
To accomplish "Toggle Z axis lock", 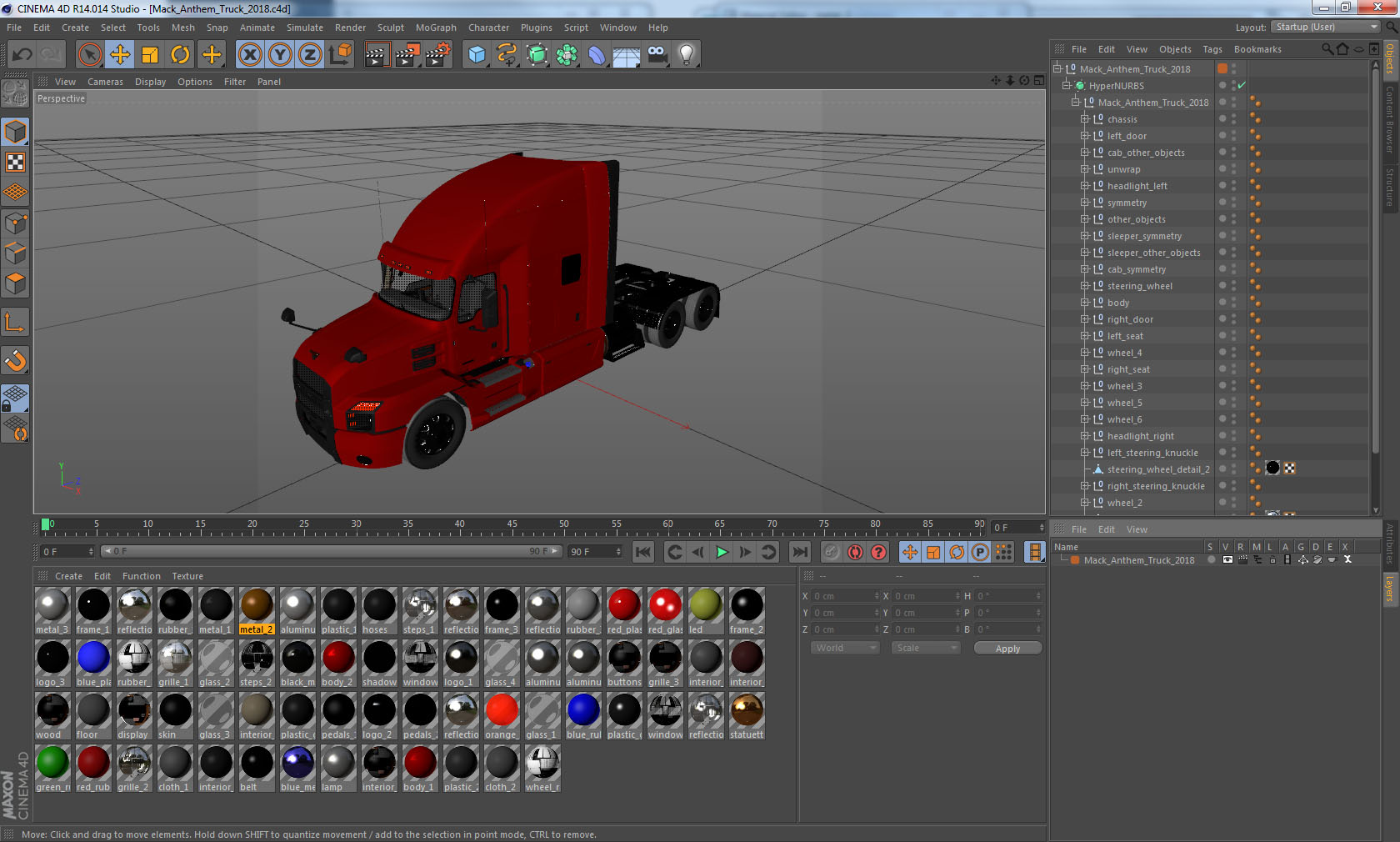I will click(x=310, y=55).
